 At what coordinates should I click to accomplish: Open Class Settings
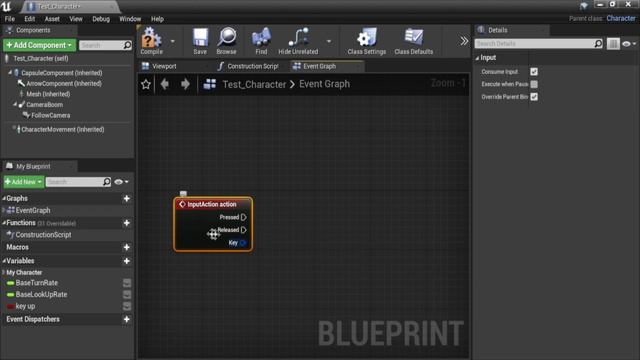[367, 41]
